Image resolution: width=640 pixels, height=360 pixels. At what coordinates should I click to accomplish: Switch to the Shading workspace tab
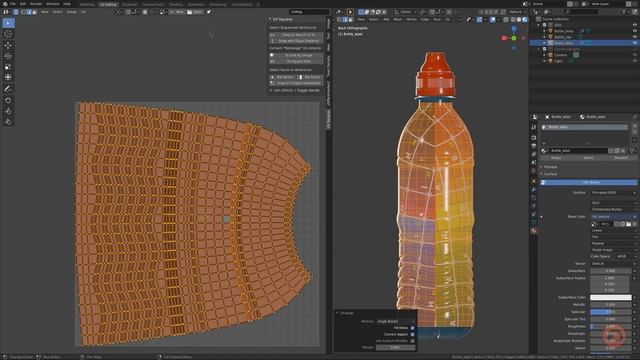tap(176, 4)
